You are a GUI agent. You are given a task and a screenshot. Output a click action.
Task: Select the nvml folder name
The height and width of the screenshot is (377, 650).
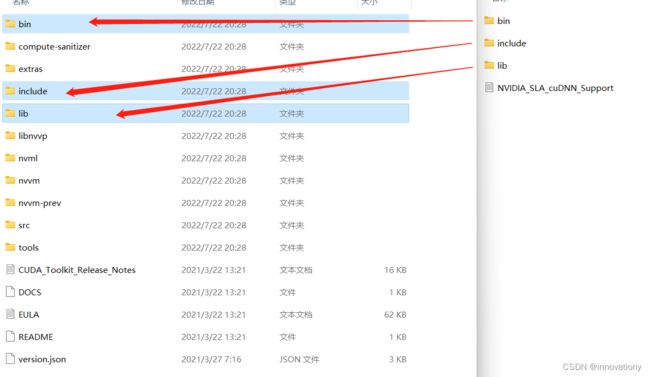coord(28,158)
